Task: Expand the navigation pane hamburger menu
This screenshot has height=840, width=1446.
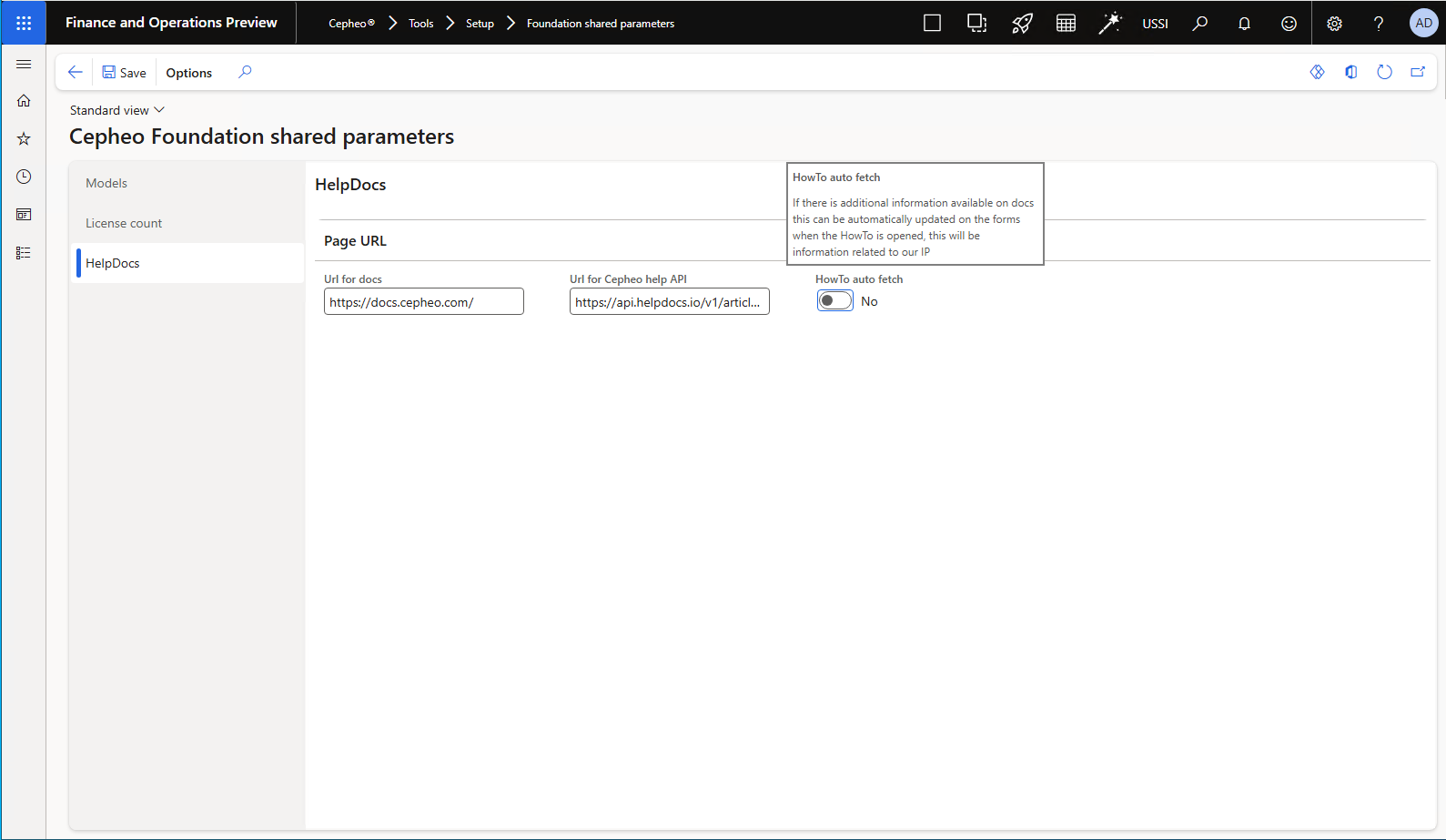Action: pyautogui.click(x=24, y=65)
